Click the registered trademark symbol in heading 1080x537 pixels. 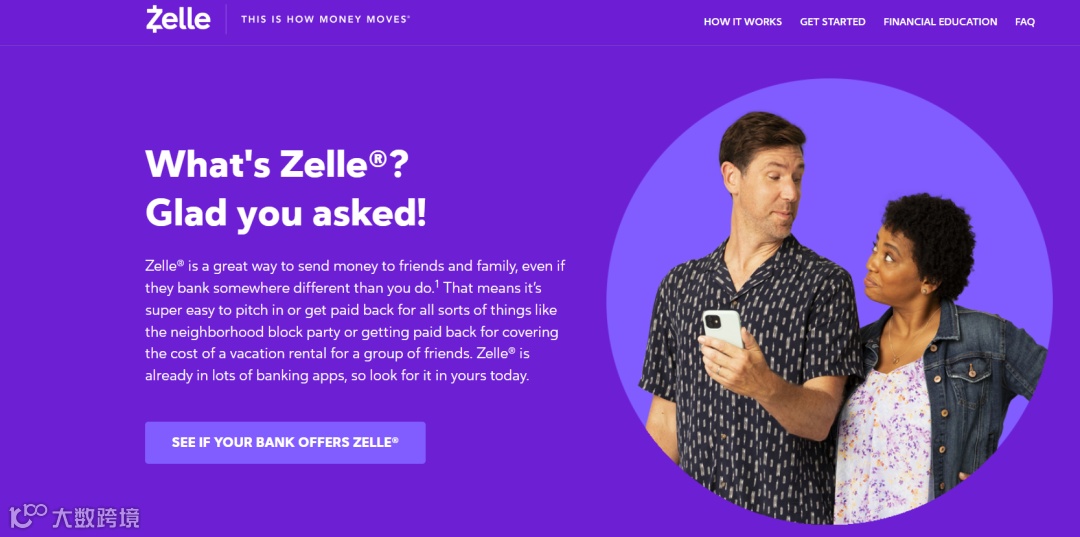[x=377, y=160]
